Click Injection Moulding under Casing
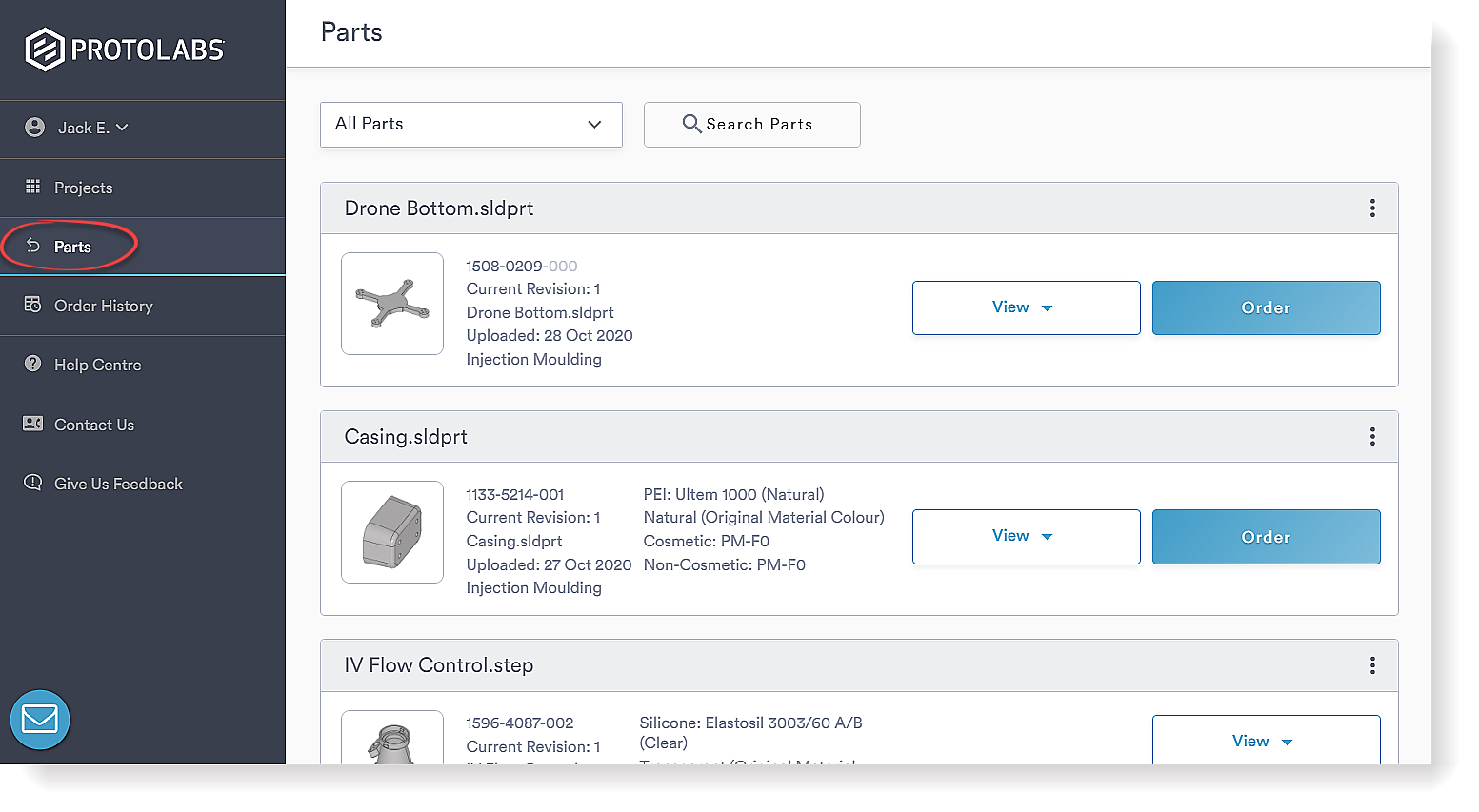 click(534, 588)
